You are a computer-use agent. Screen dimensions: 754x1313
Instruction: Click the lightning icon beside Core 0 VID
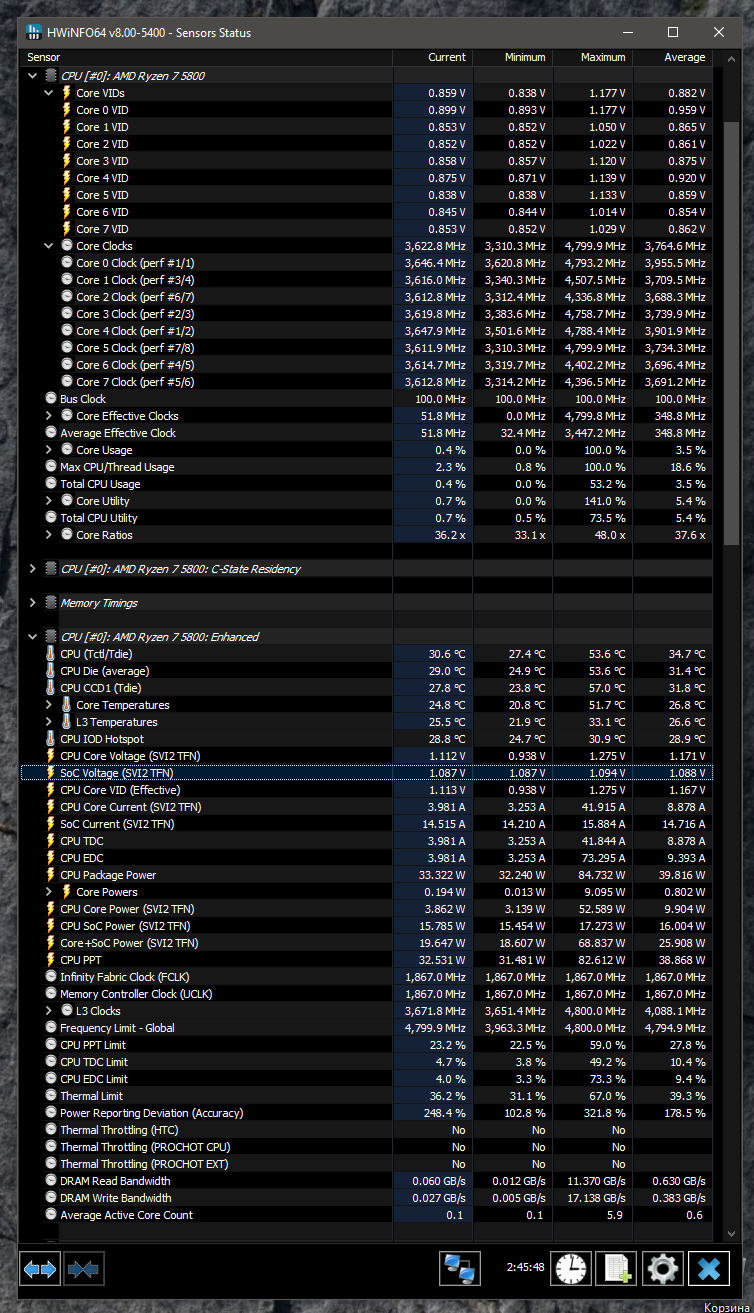point(67,110)
